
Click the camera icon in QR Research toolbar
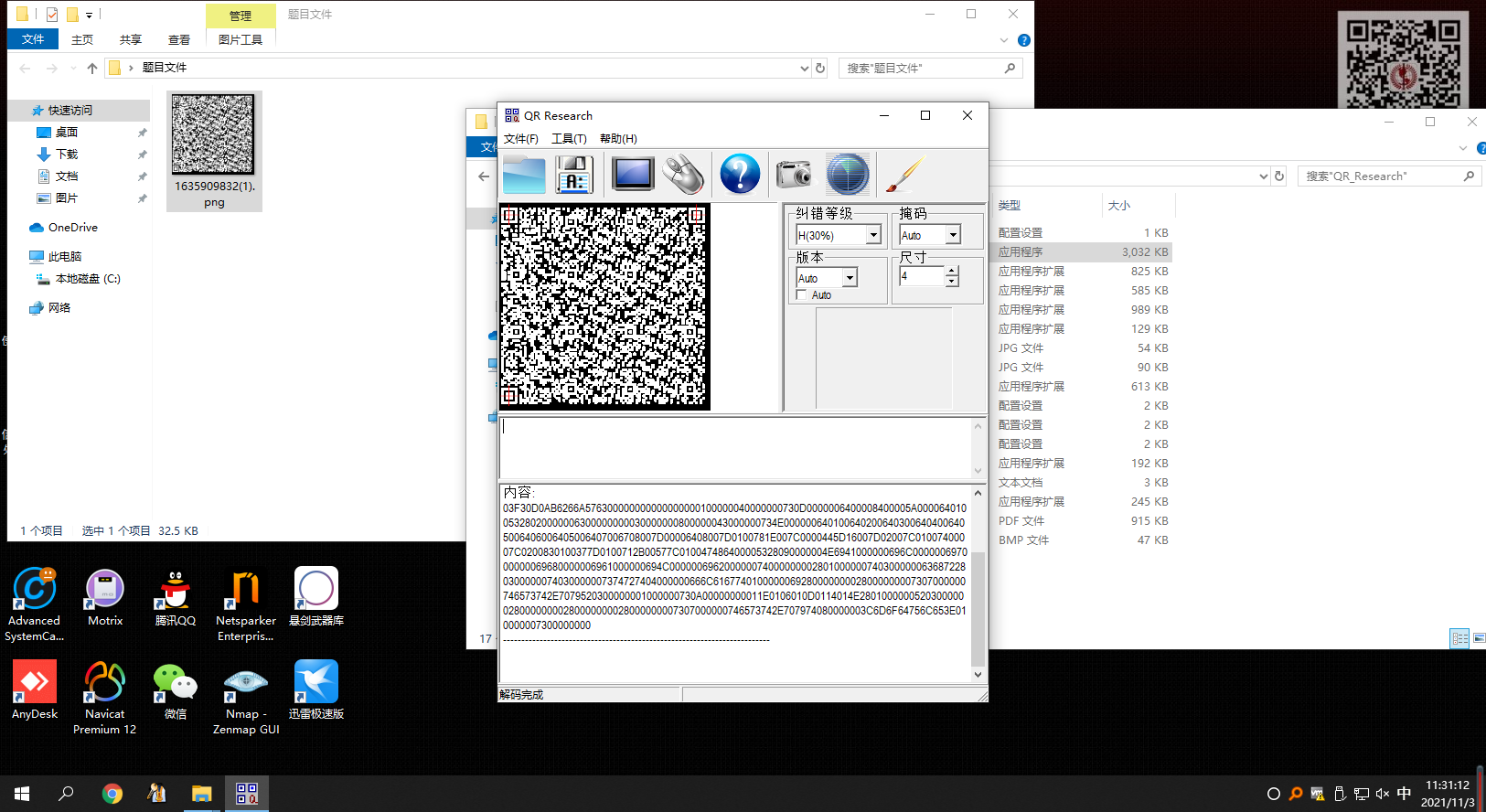[794, 174]
